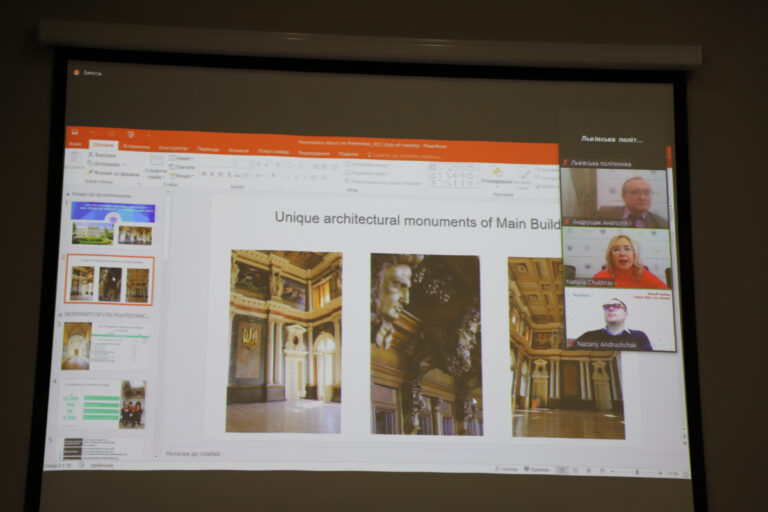The width and height of the screenshot is (768, 512).
Task: Click the Paste icon in the ribbon
Action: pyautogui.click(x=76, y=160)
